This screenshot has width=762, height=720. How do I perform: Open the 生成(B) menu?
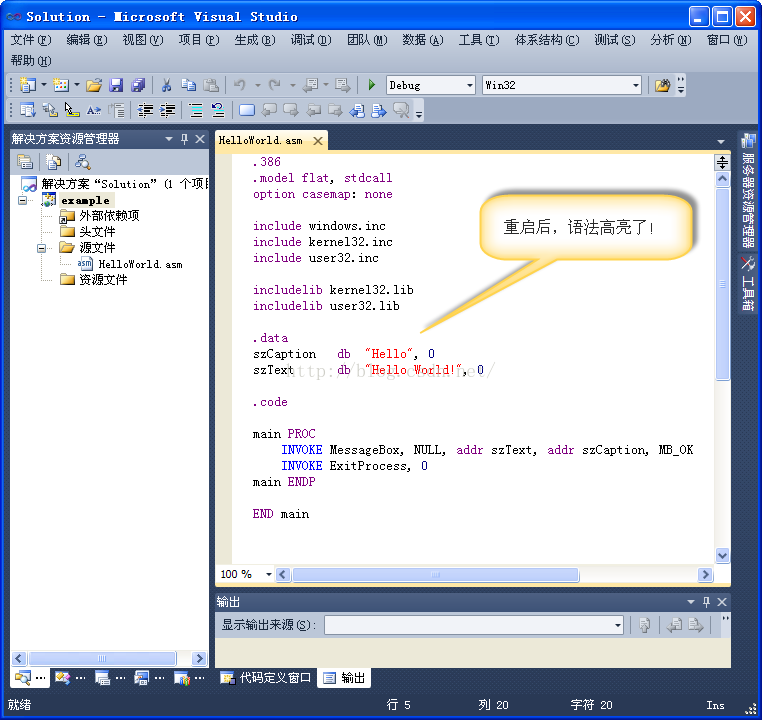point(255,40)
